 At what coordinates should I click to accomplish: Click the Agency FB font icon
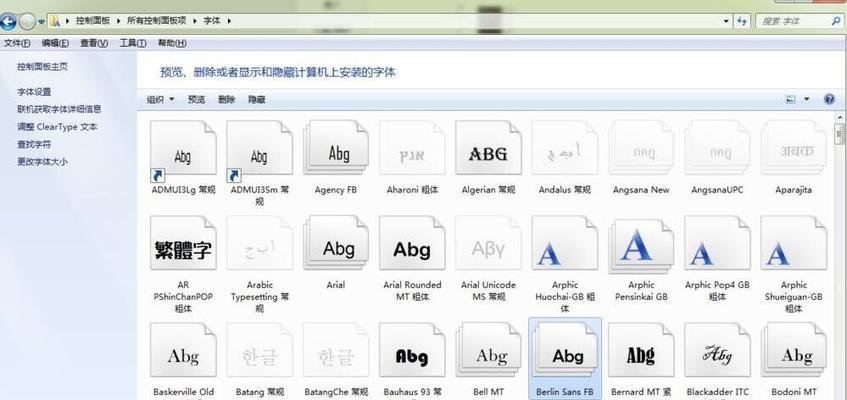click(336, 155)
